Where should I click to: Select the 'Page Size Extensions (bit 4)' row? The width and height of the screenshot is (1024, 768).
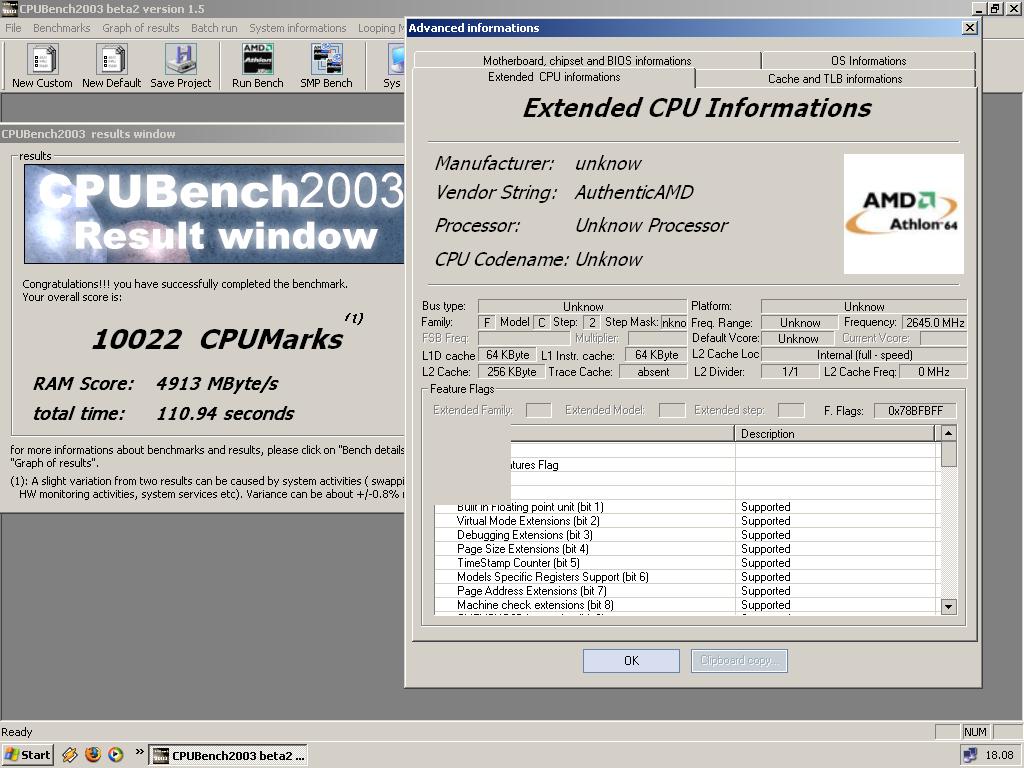pos(685,549)
